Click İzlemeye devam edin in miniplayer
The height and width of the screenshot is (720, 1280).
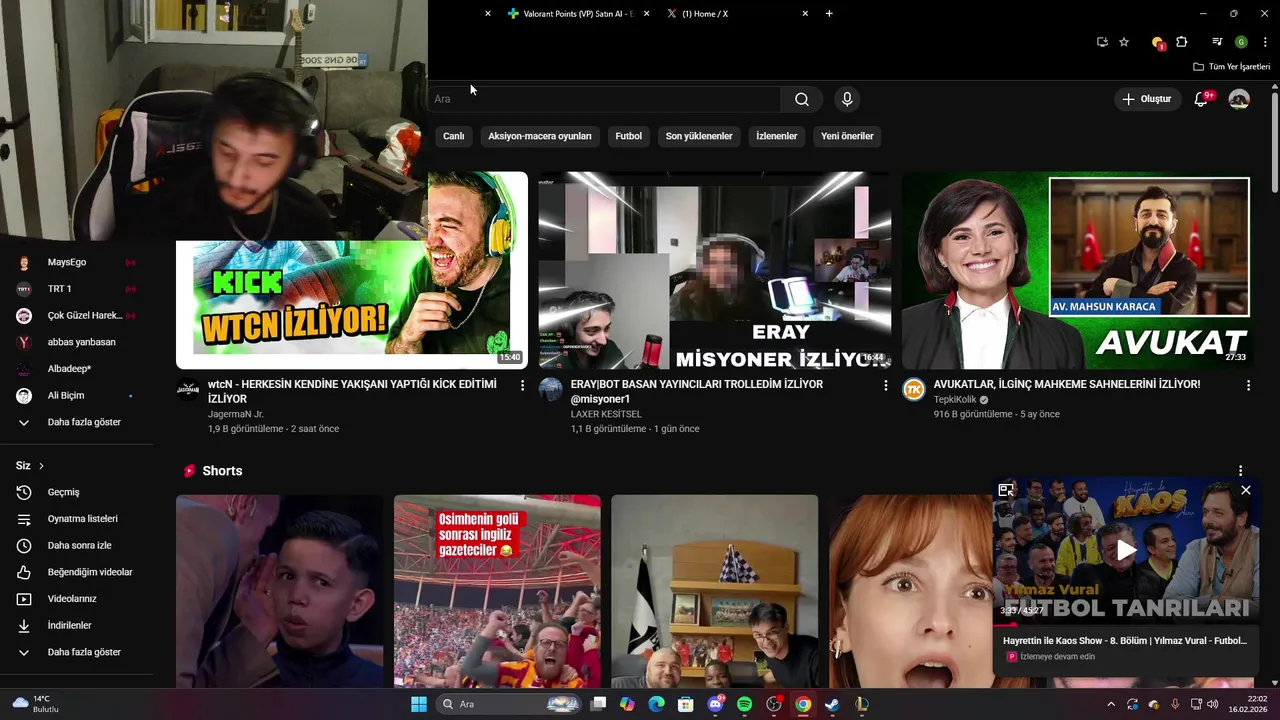(x=1057, y=657)
